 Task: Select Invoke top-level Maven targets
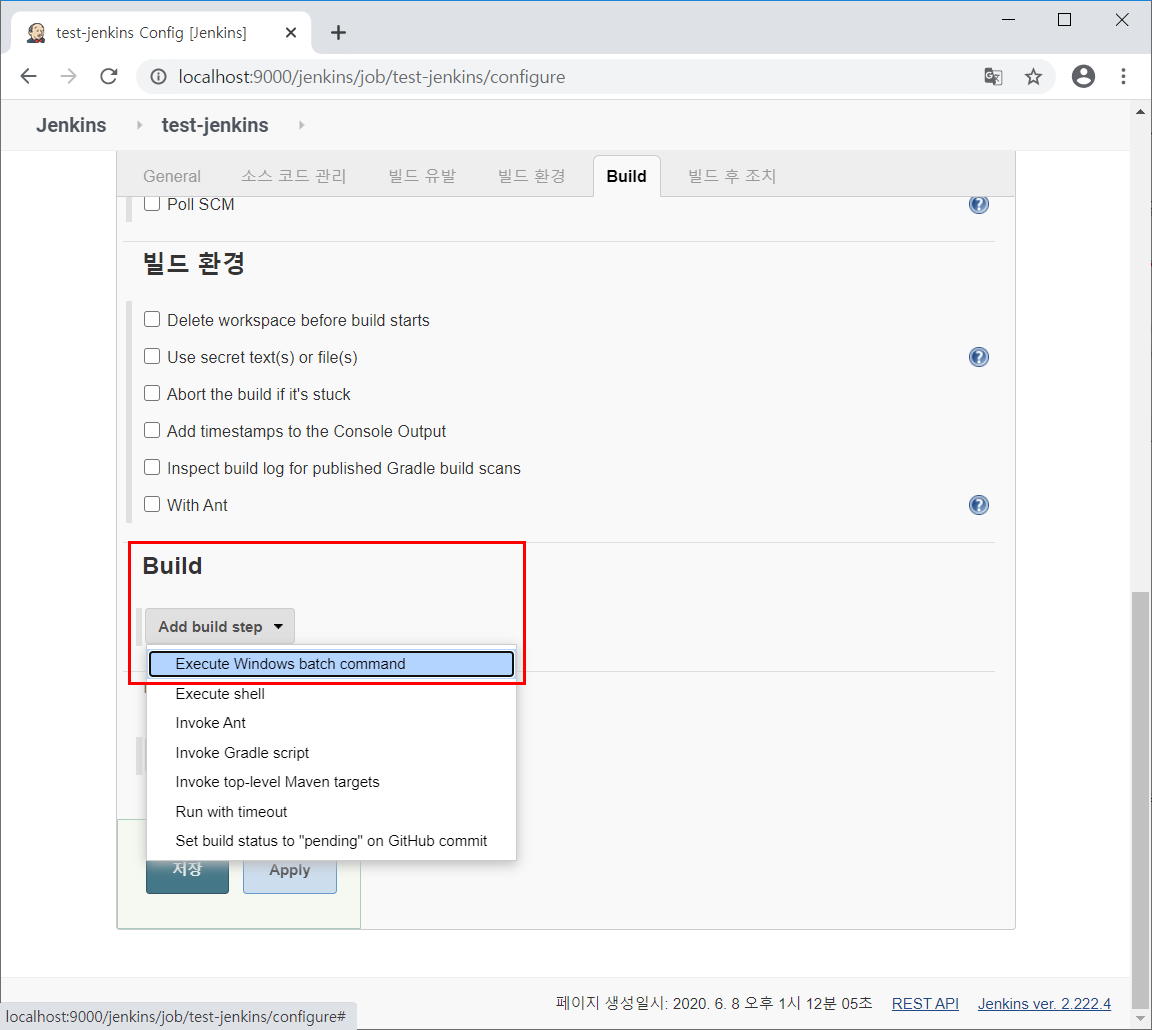point(331,782)
